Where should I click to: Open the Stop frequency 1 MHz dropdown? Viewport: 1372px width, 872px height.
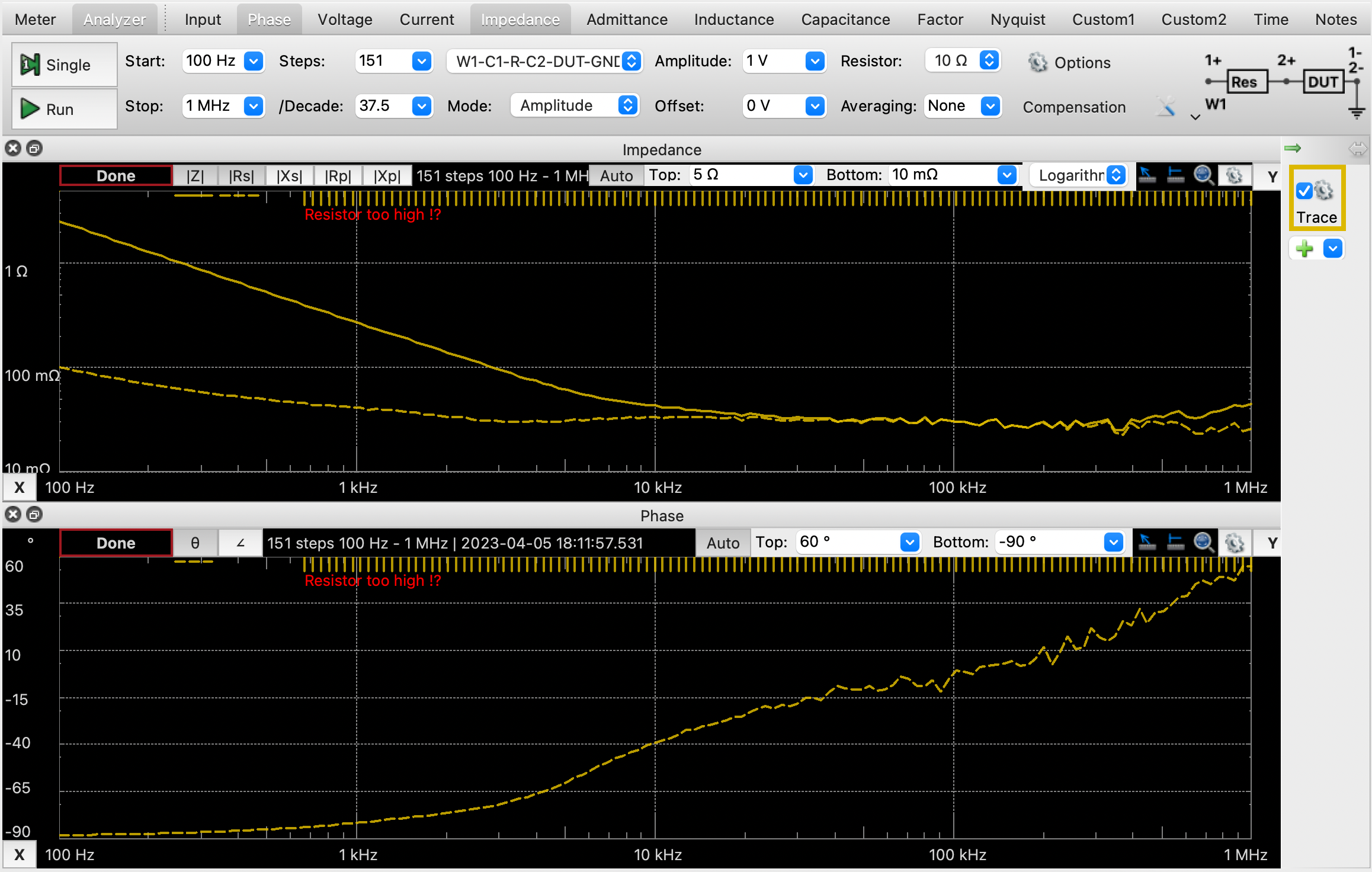click(x=254, y=106)
